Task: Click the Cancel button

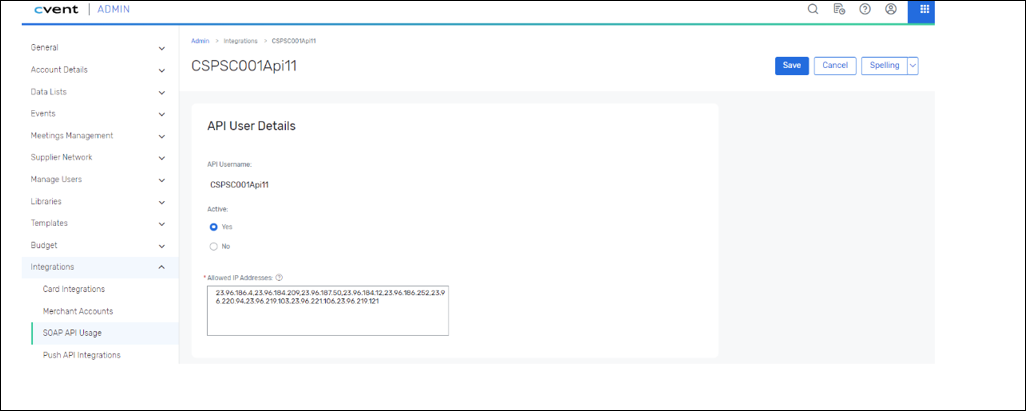Action: (834, 66)
